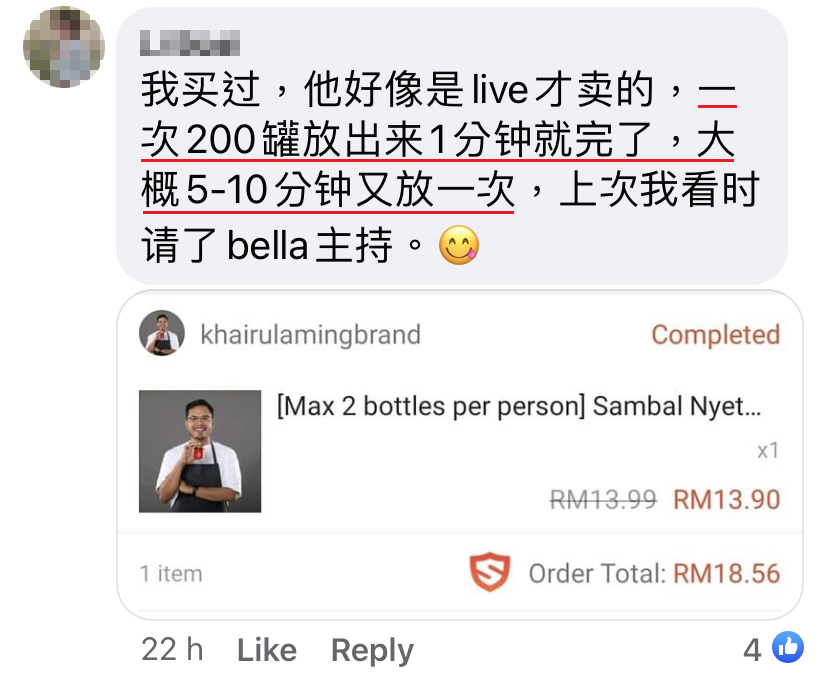Click the yummy face emoji in comment
Image resolution: width=828 pixels, height=674 pixels.
[x=459, y=245]
